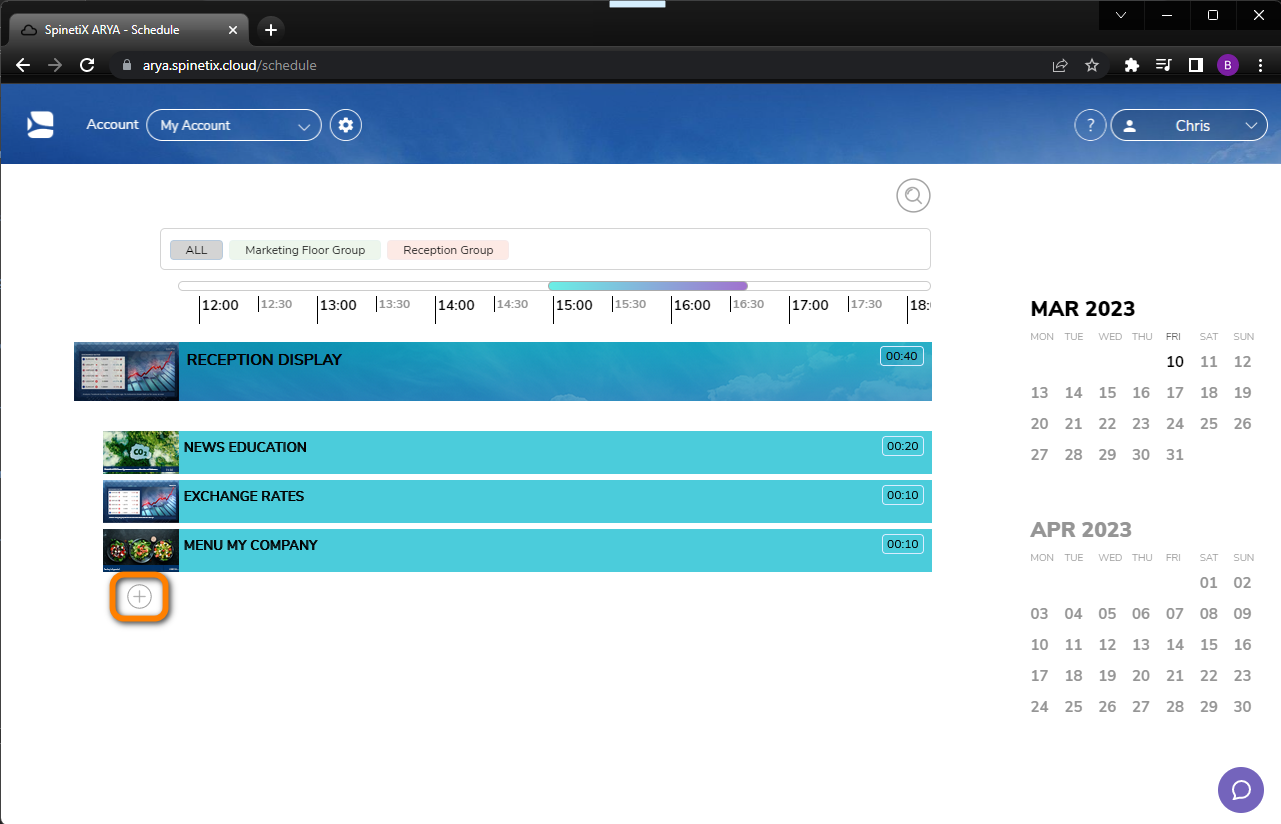
Task: Select the ALL screens filter
Action: click(x=196, y=249)
